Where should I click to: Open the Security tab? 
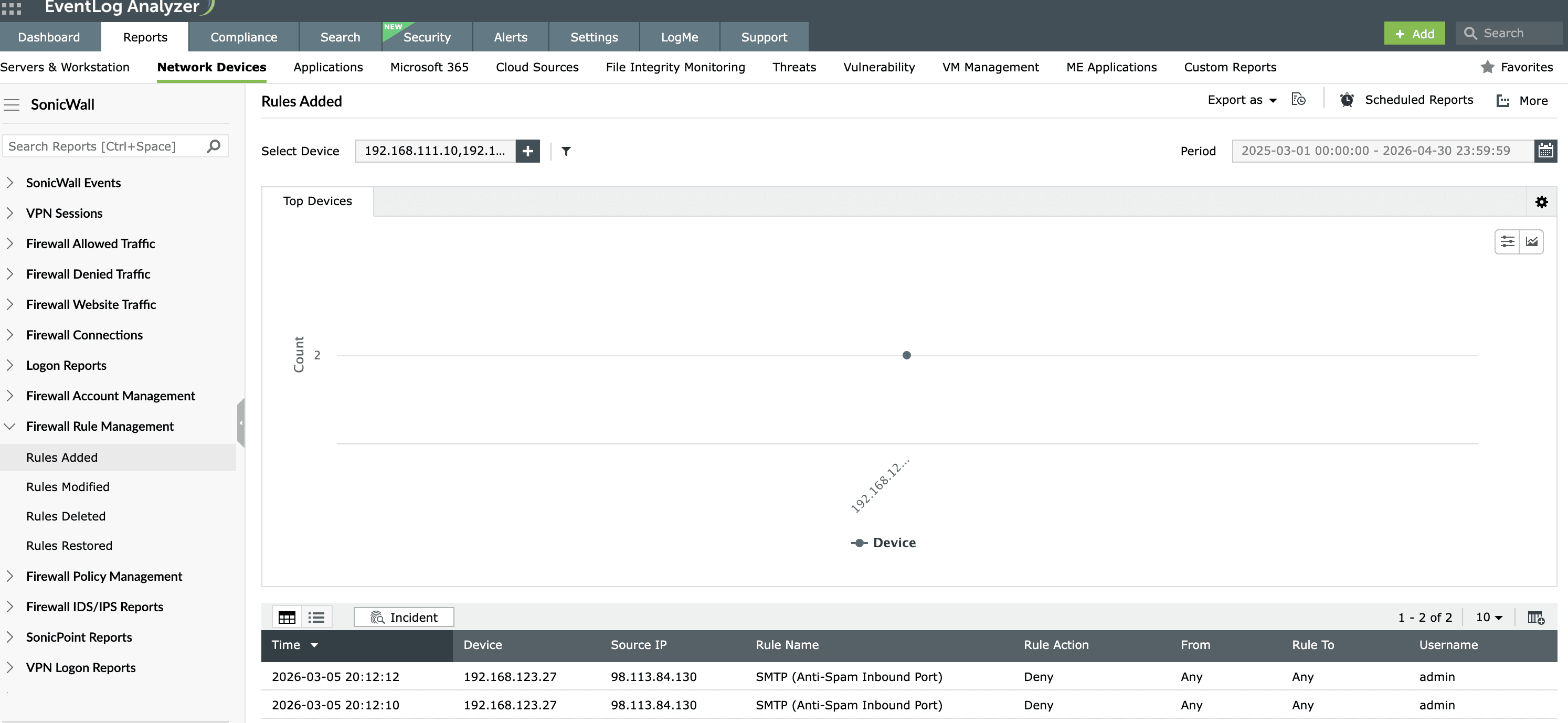pos(427,37)
